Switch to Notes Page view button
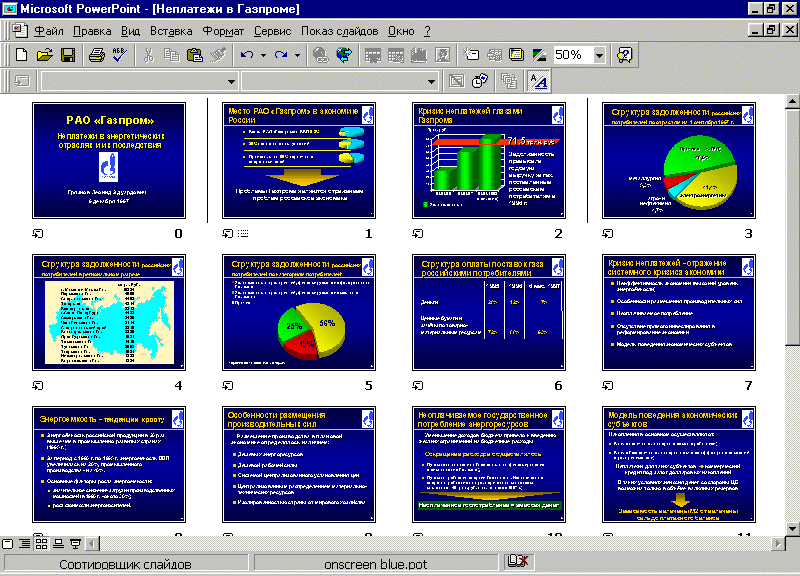The image size is (800, 576). [x=59, y=544]
